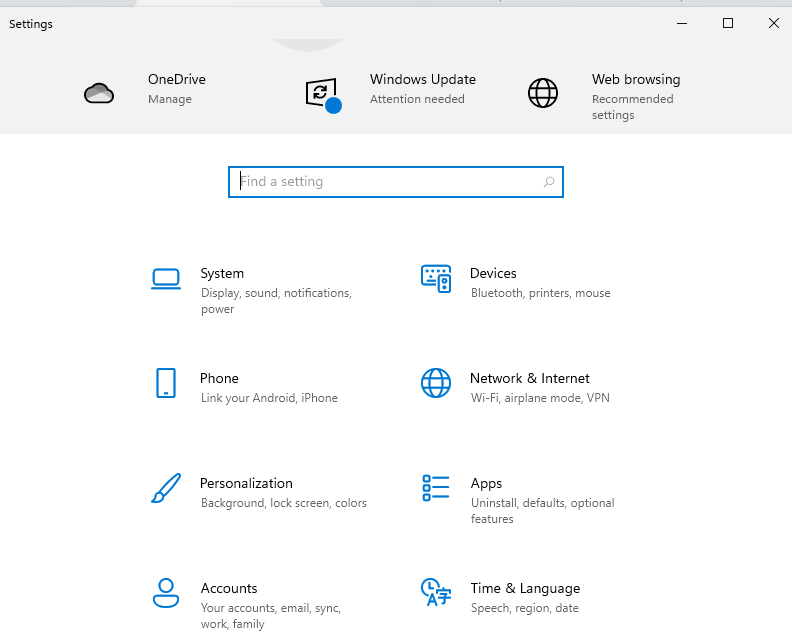
Task: Click the search magnifier icon
Action: (549, 182)
